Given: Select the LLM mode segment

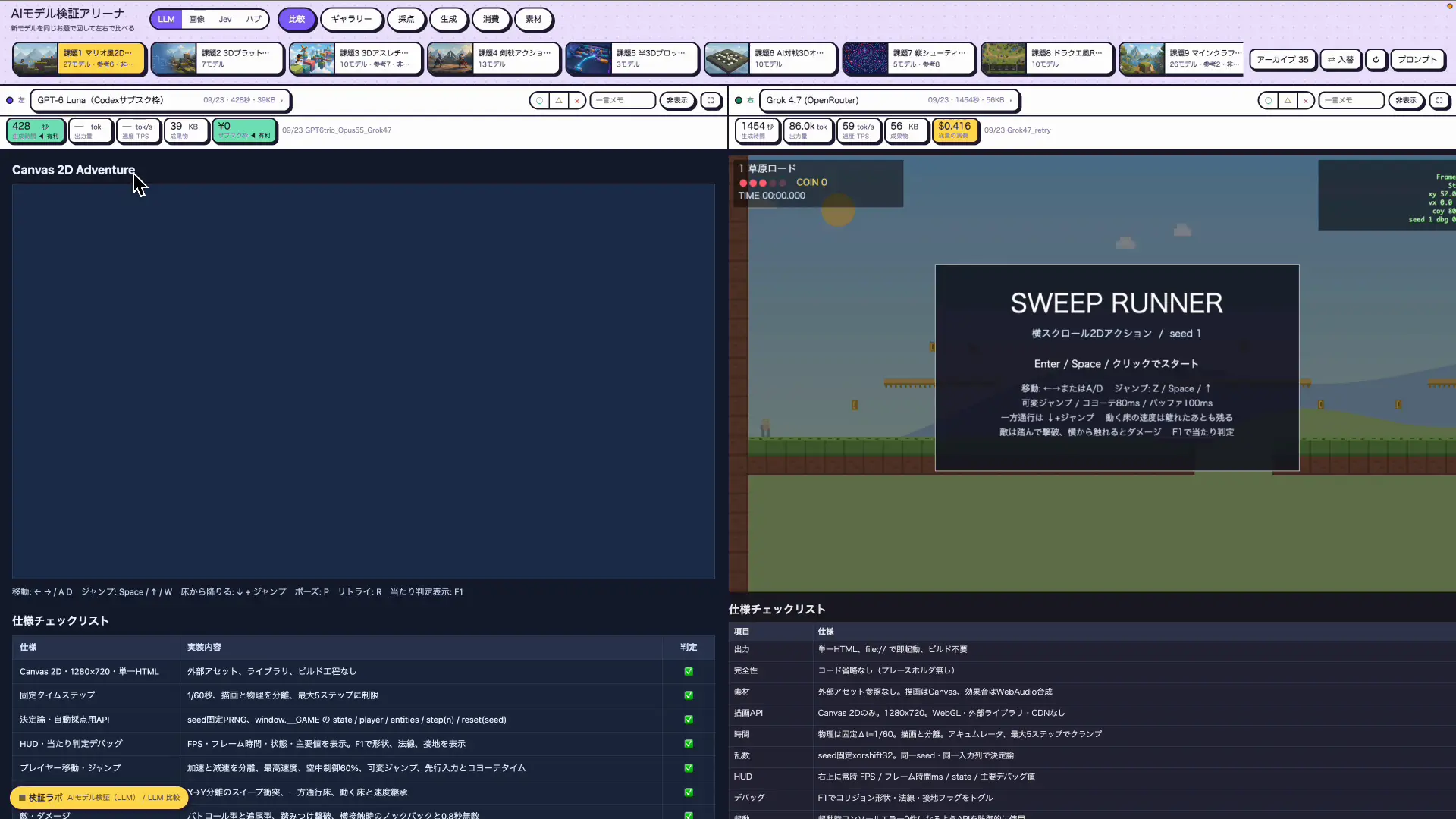Looking at the screenshot, I should click(x=166, y=19).
